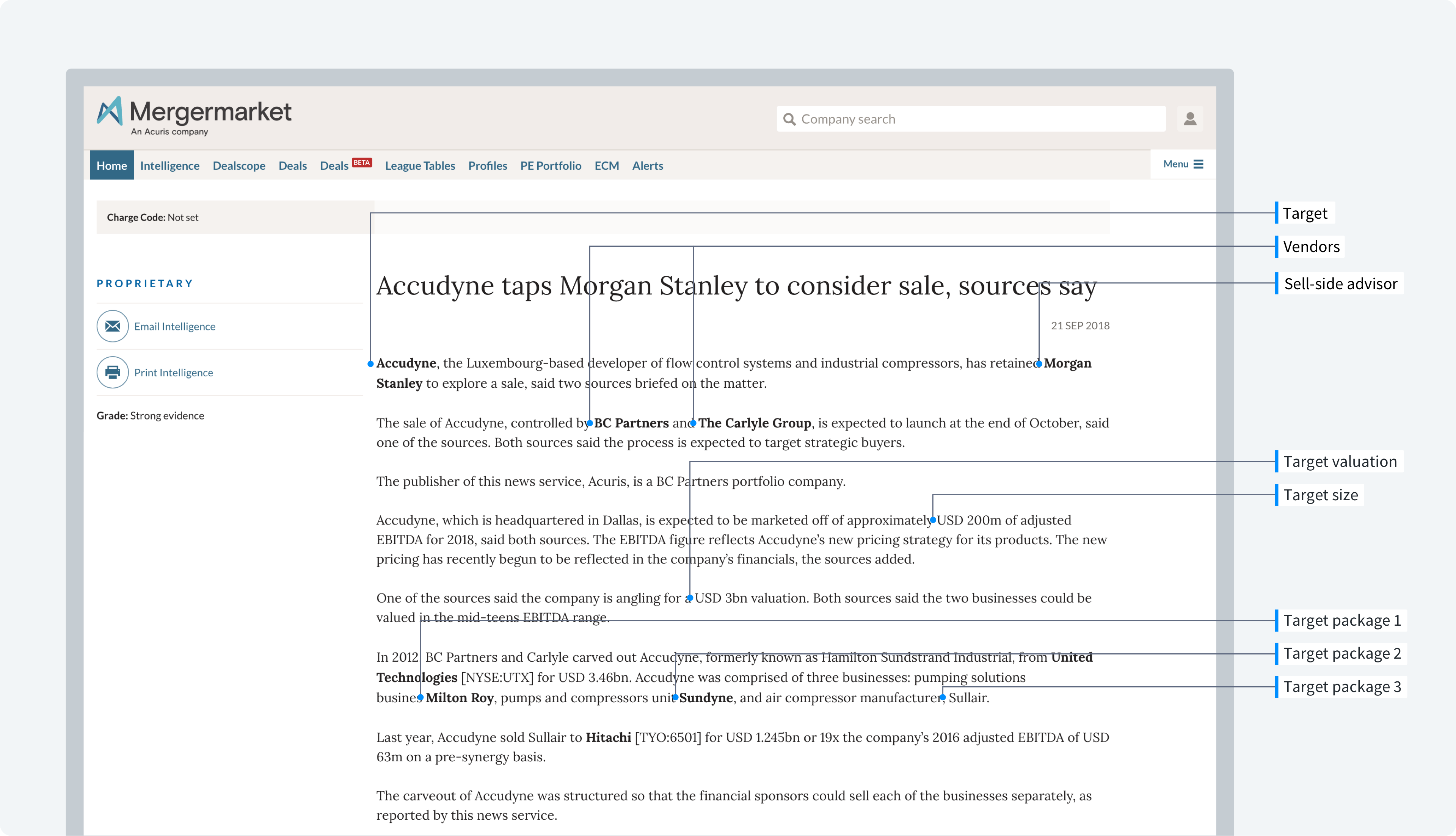1456x836 pixels.
Task: Select the League Tables tab
Action: coord(420,165)
